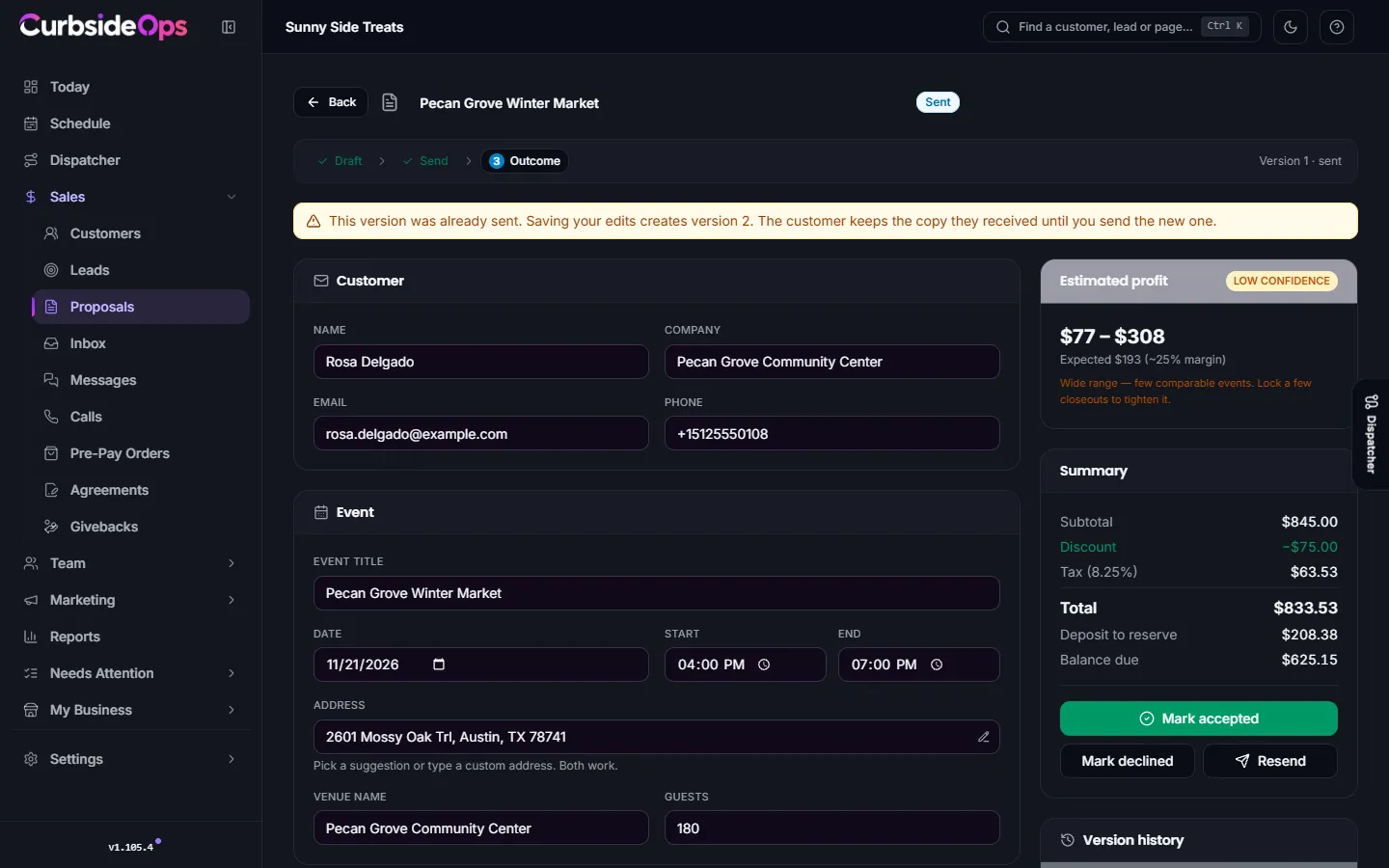Click the proposal document icon beside title
1389x868 pixels.
tap(390, 102)
